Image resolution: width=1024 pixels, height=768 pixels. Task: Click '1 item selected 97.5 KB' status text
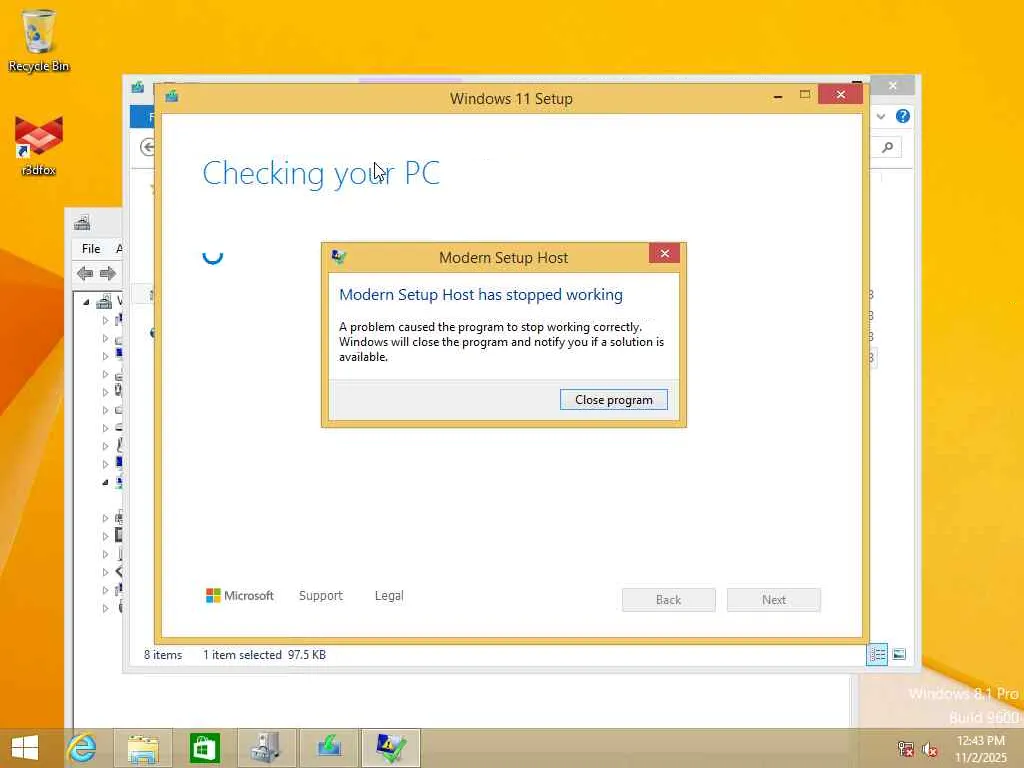pyautogui.click(x=264, y=654)
